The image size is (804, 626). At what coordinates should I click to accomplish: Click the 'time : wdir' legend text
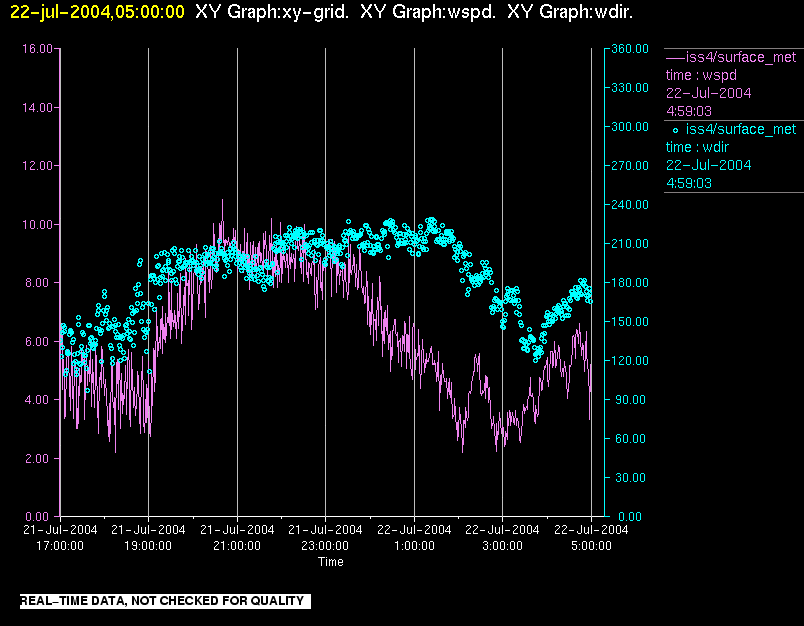click(x=697, y=147)
